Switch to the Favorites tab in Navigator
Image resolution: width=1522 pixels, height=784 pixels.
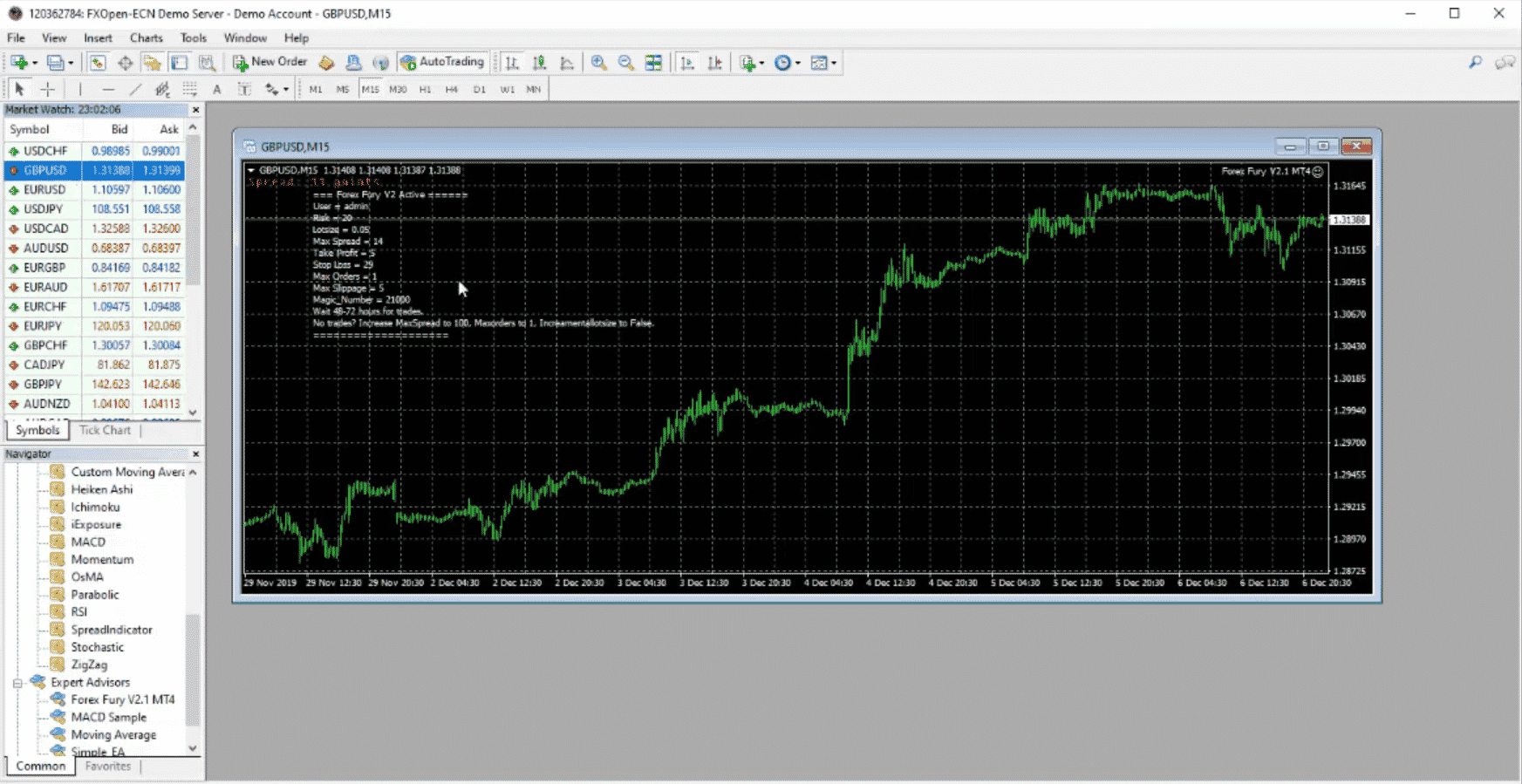point(108,766)
